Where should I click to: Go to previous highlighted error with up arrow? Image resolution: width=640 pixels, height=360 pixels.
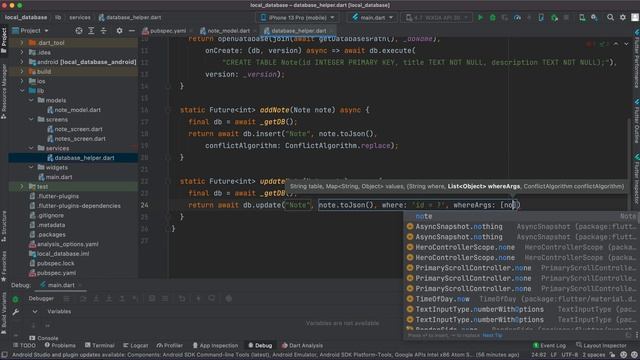click(x=616, y=44)
